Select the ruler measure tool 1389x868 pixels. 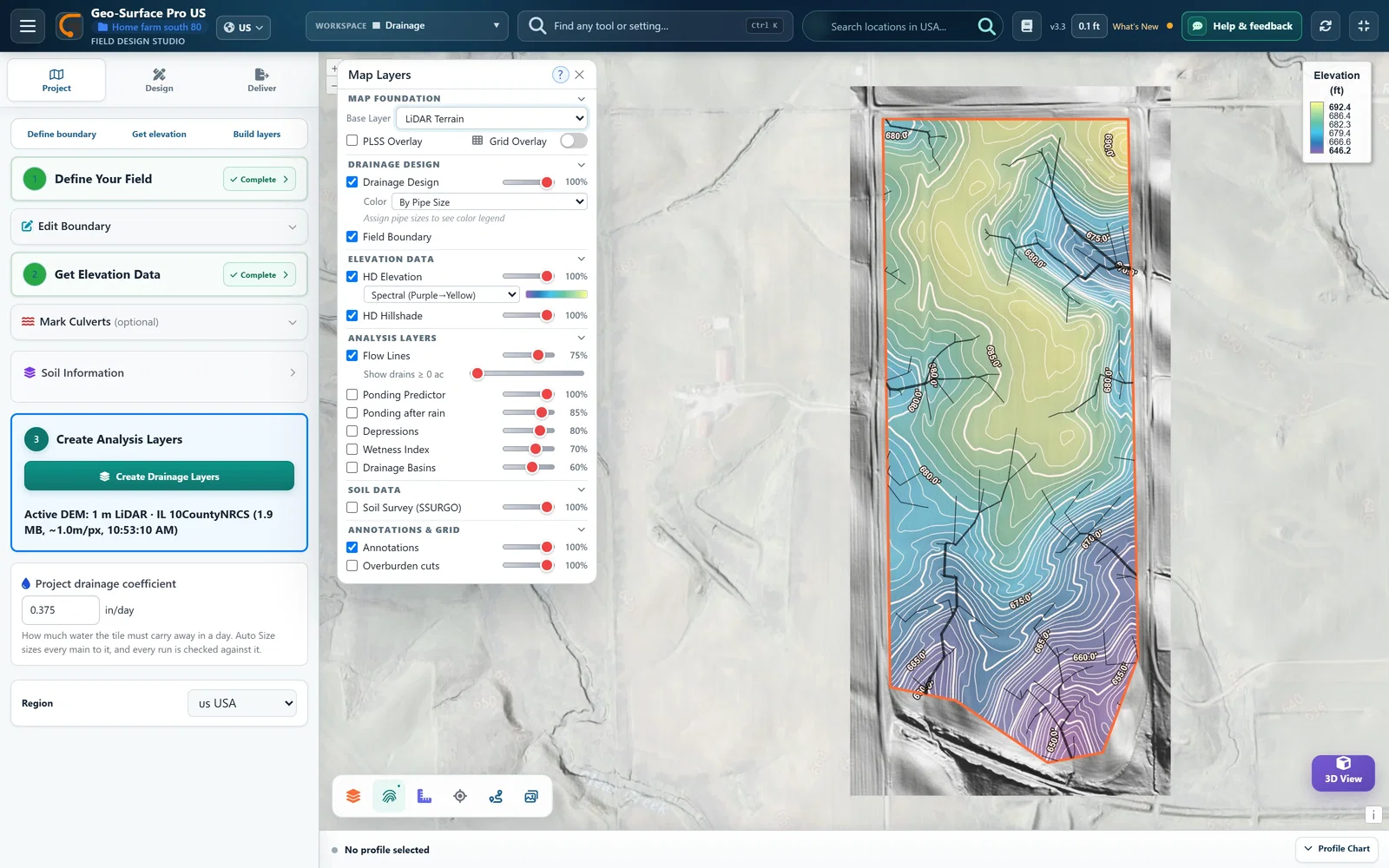coord(425,796)
